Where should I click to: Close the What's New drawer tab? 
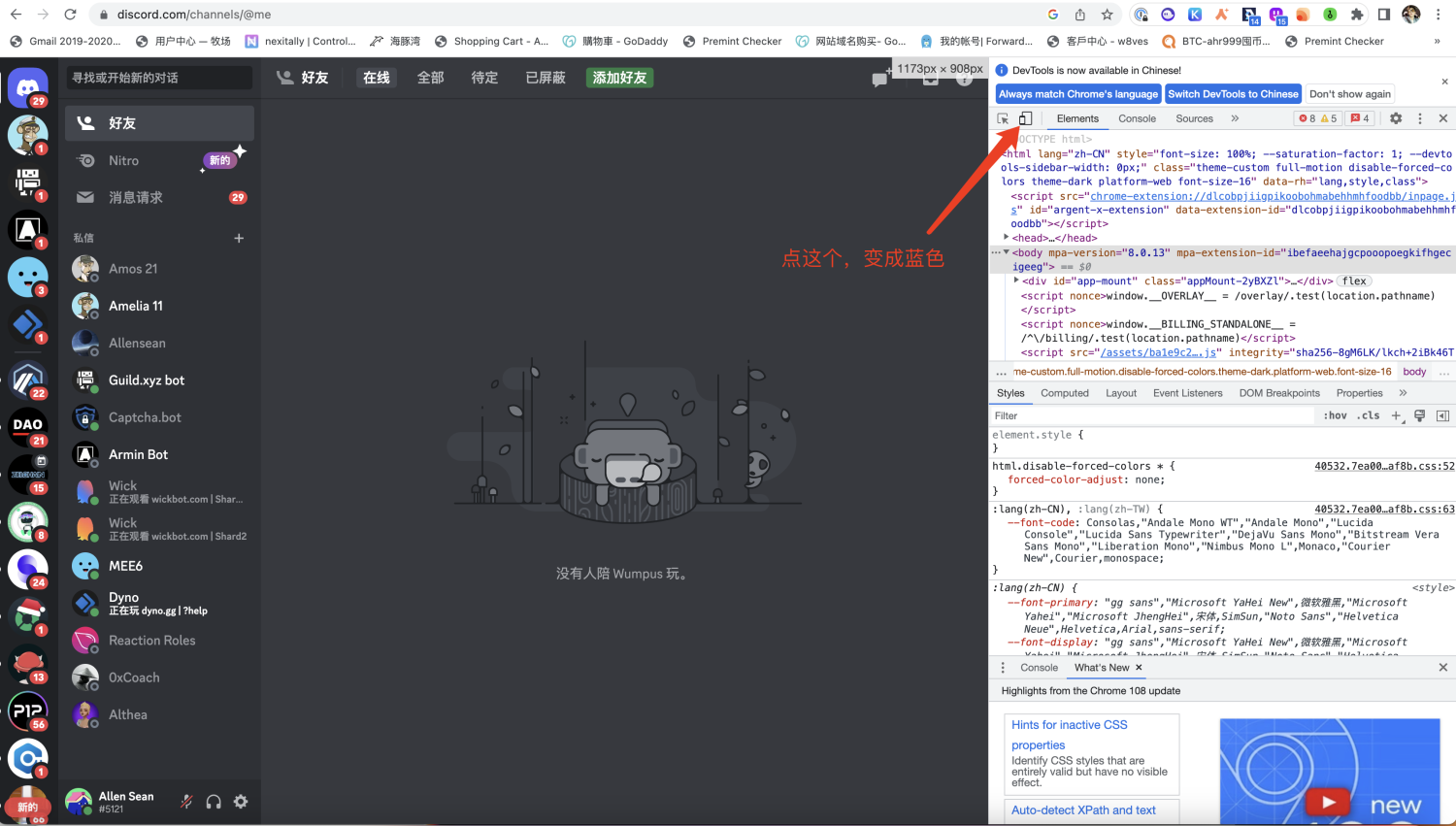coord(1139,668)
